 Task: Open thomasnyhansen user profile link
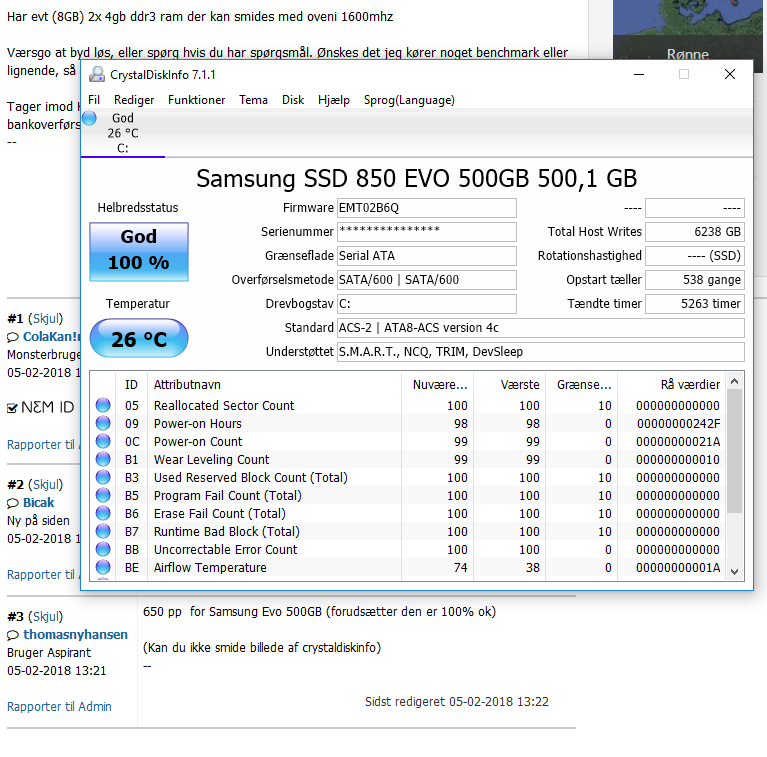pos(75,635)
